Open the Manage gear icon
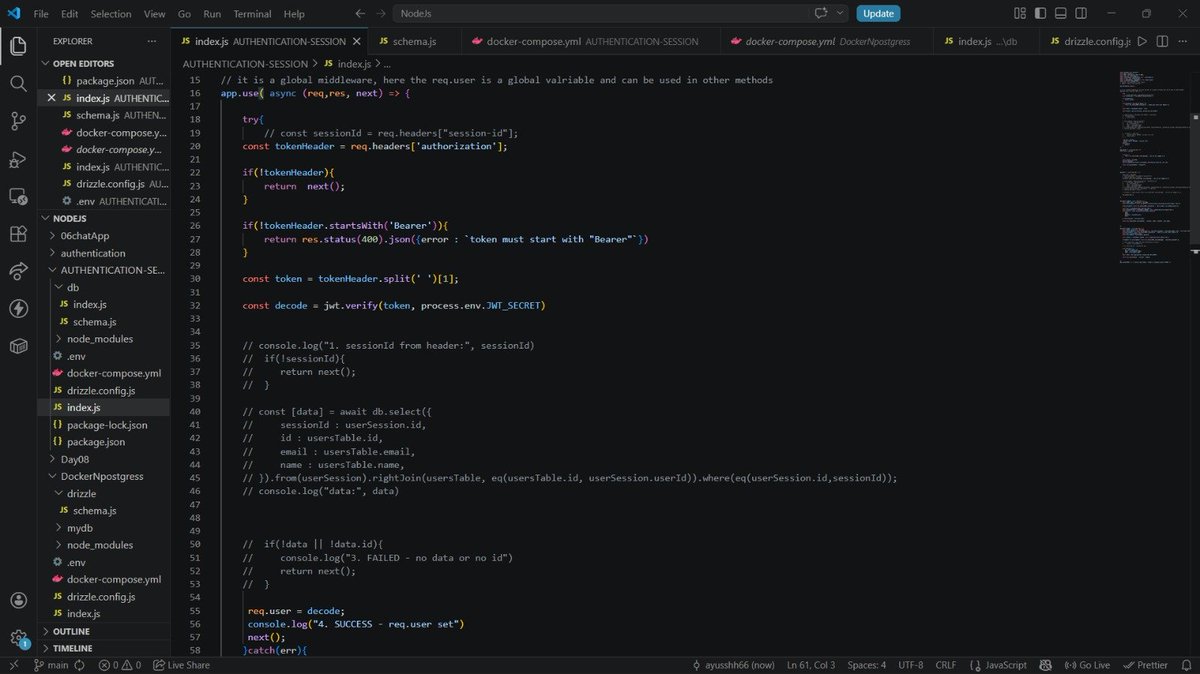Viewport: 1200px width, 674px height. pos(18,638)
